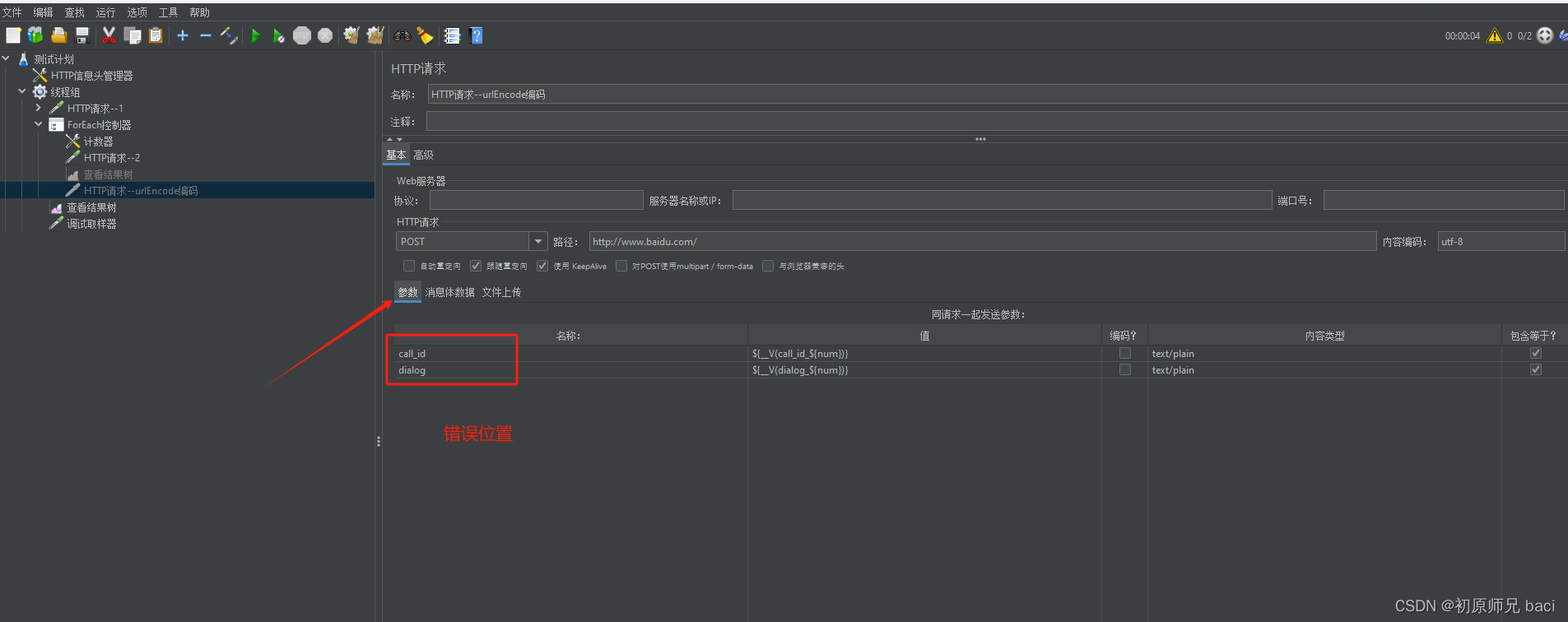Toggle enable/disable of selected element icon
Viewport: 1568px width, 622px height.
tap(229, 35)
